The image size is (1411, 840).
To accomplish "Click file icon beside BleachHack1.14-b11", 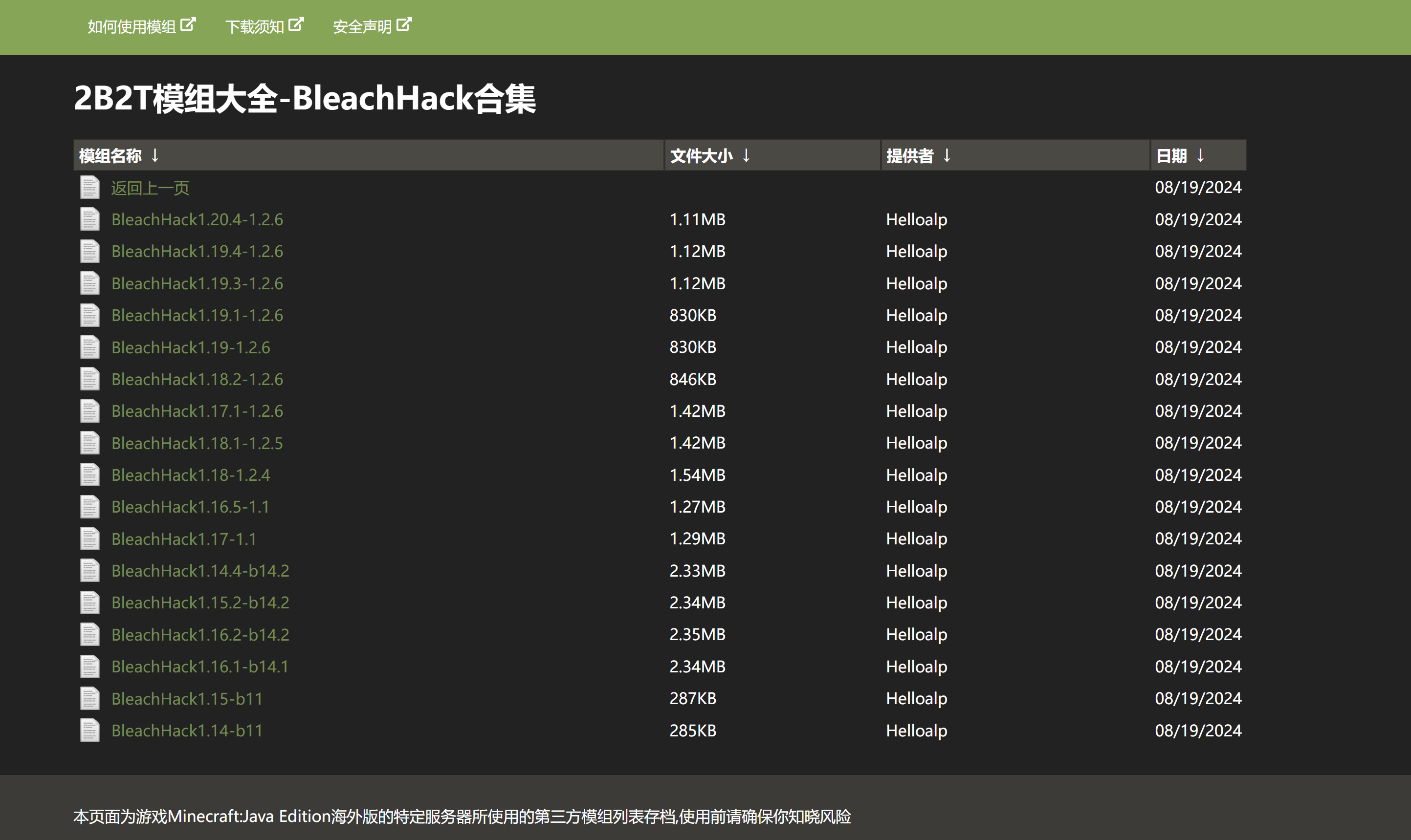I will point(89,730).
